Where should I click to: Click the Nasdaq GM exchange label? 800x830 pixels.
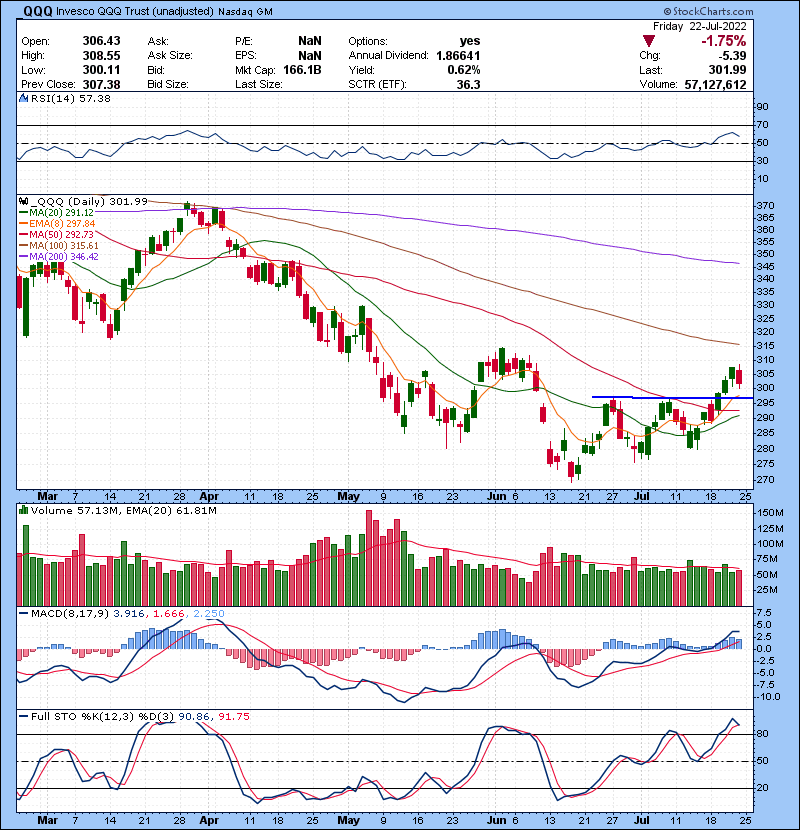click(x=245, y=12)
